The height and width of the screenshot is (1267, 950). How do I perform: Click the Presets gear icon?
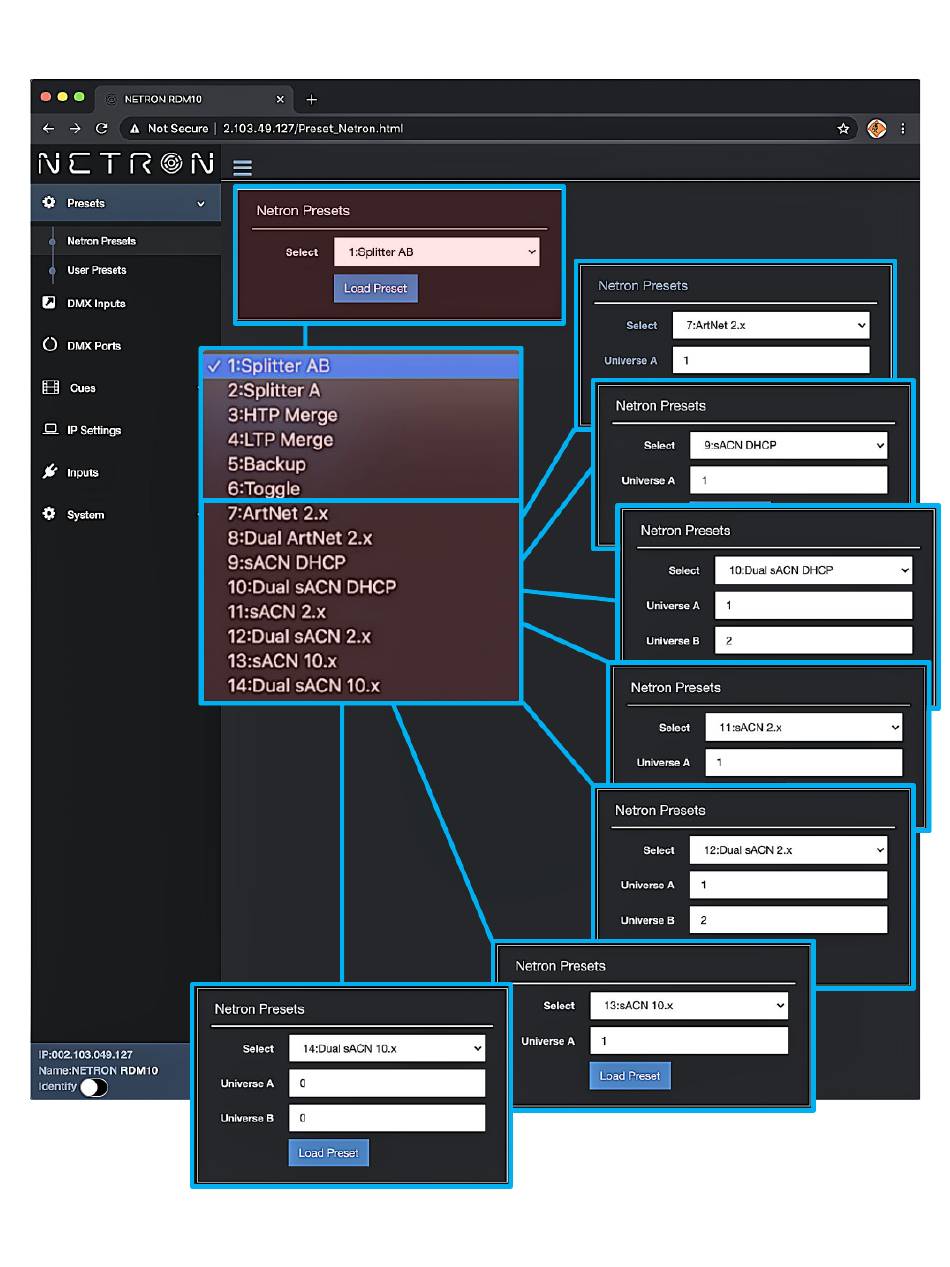point(49,202)
